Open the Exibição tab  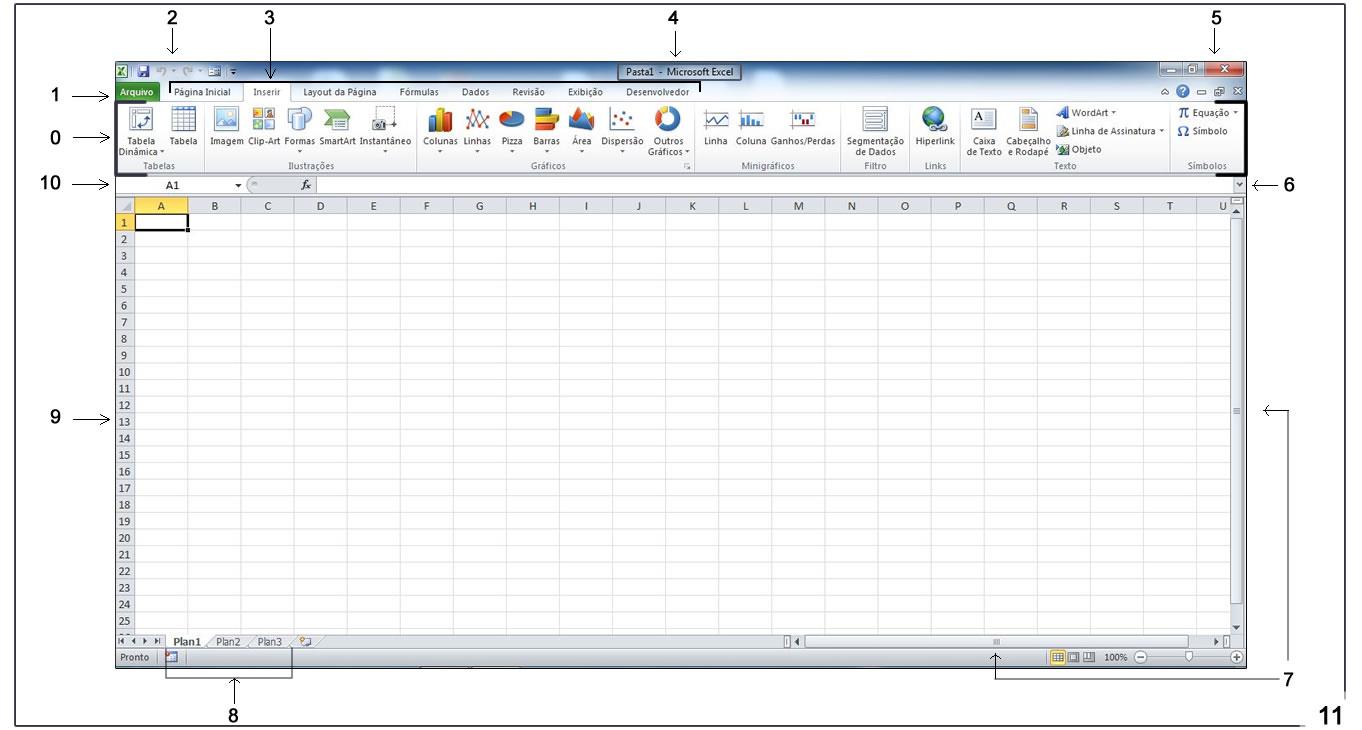point(586,92)
